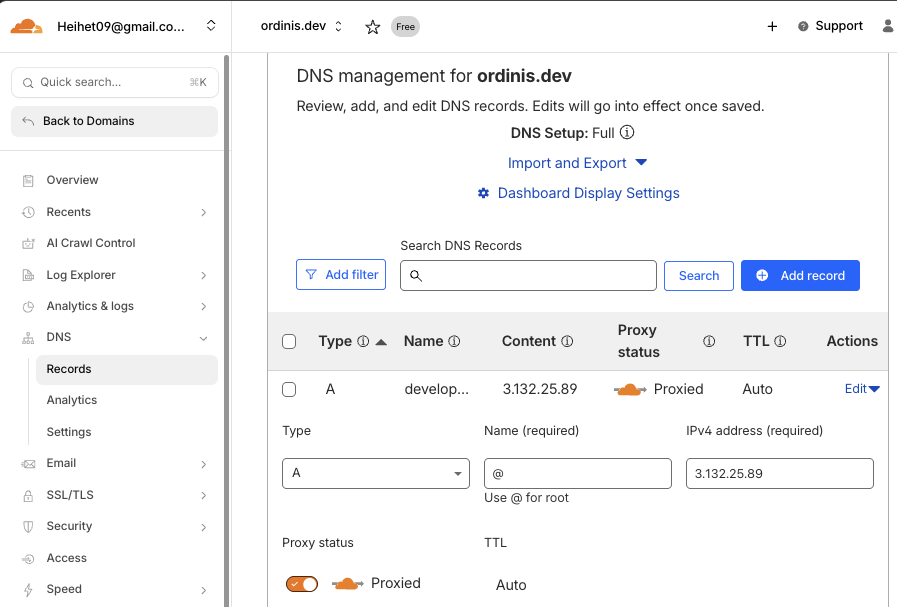Expand the Import and Export section
897x607 pixels.
[x=578, y=163]
